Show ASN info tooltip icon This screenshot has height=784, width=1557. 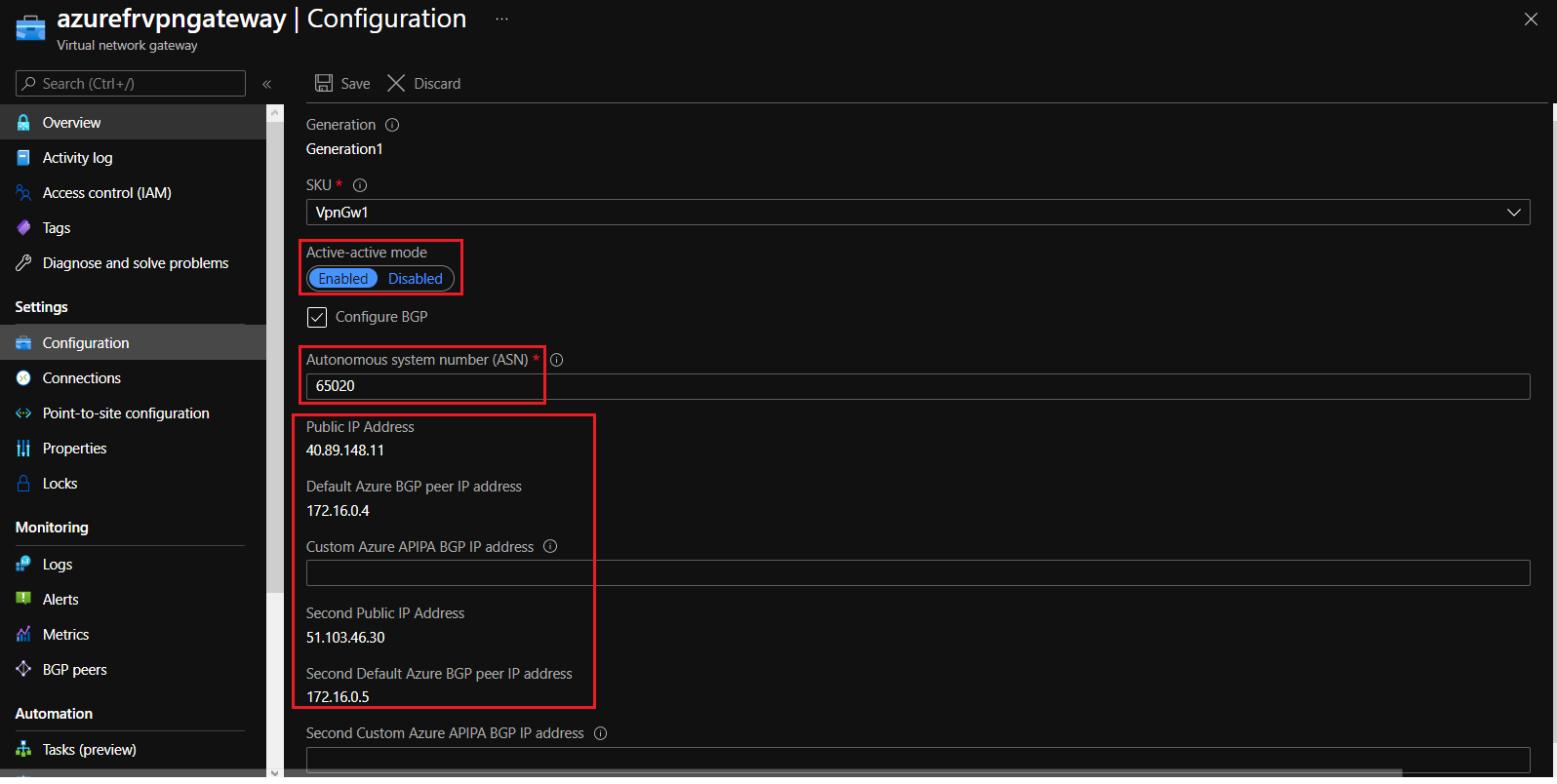click(x=557, y=360)
